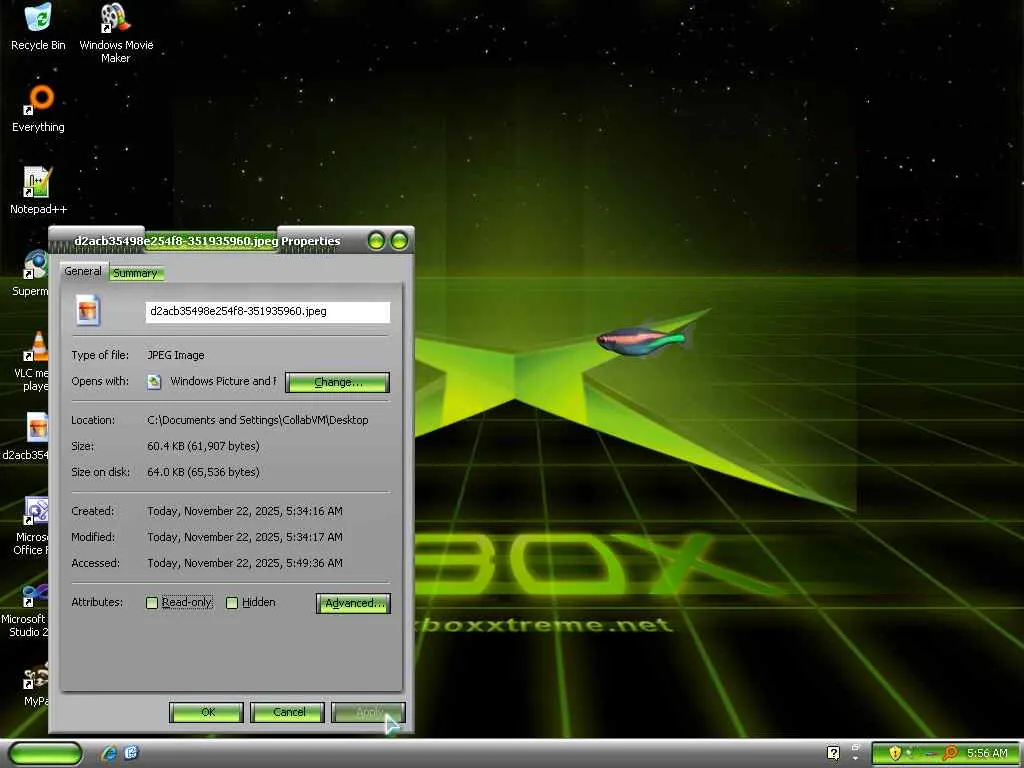Toggle the Hidden attribute checkbox
The width and height of the screenshot is (1024, 768).
coord(232,603)
